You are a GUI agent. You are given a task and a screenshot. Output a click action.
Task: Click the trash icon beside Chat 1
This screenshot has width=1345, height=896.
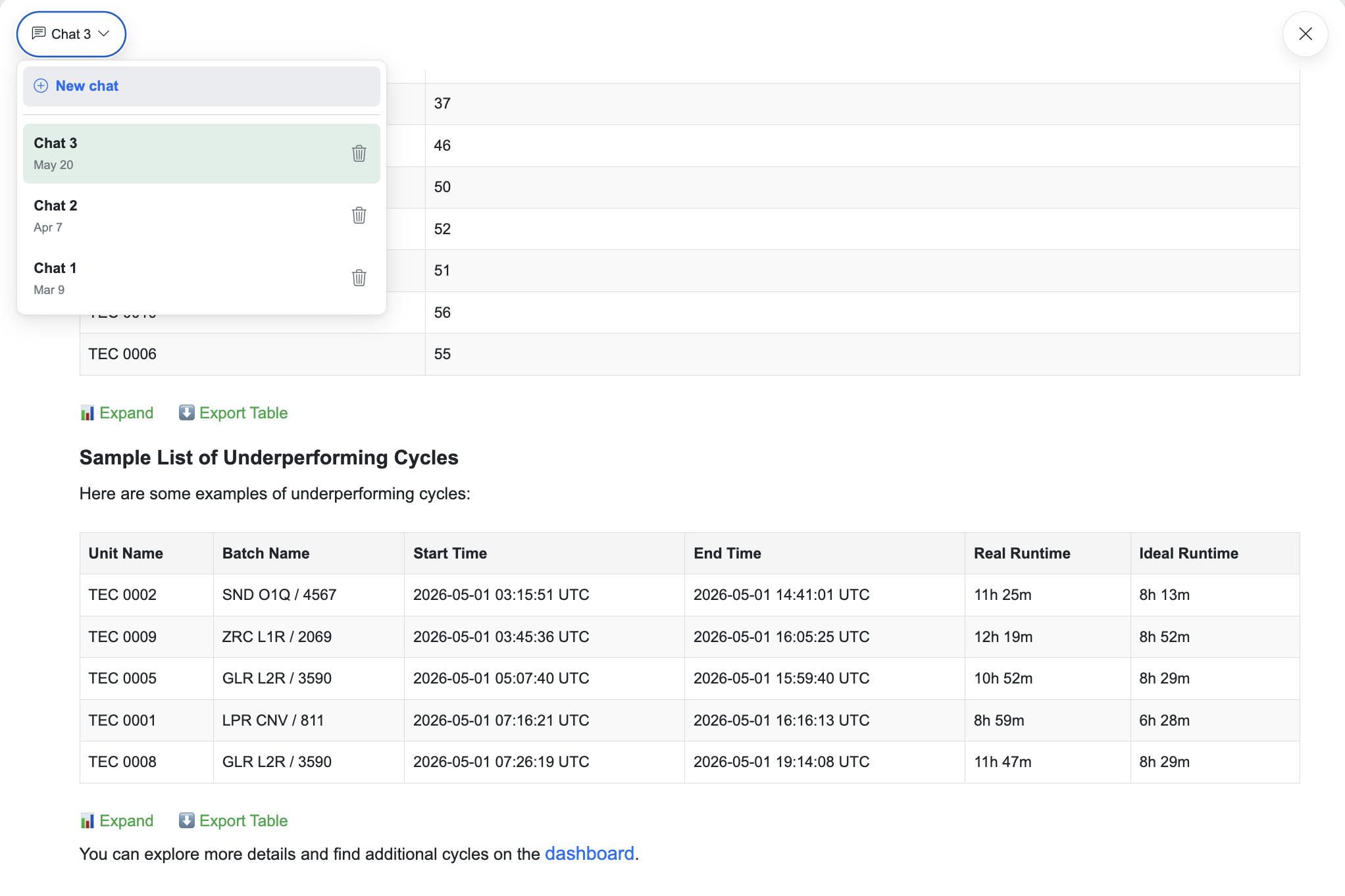[359, 278]
